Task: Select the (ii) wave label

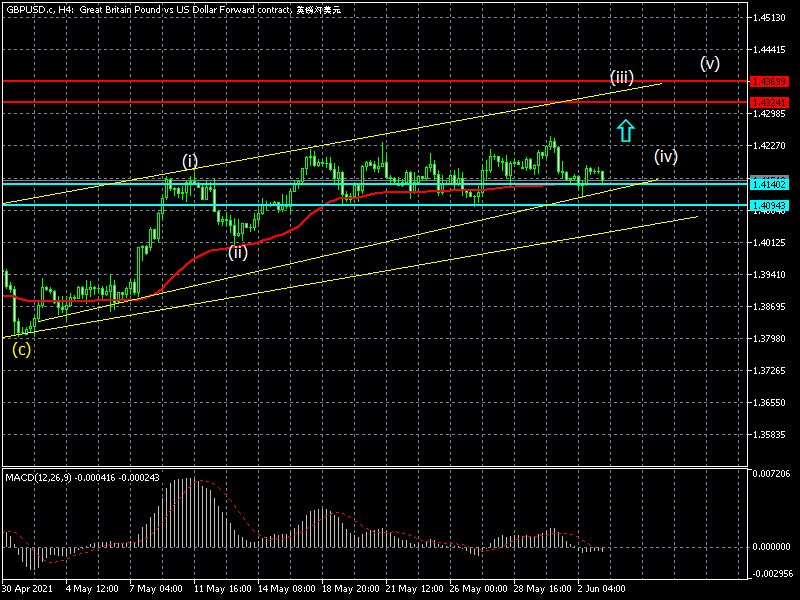Action: point(237,252)
